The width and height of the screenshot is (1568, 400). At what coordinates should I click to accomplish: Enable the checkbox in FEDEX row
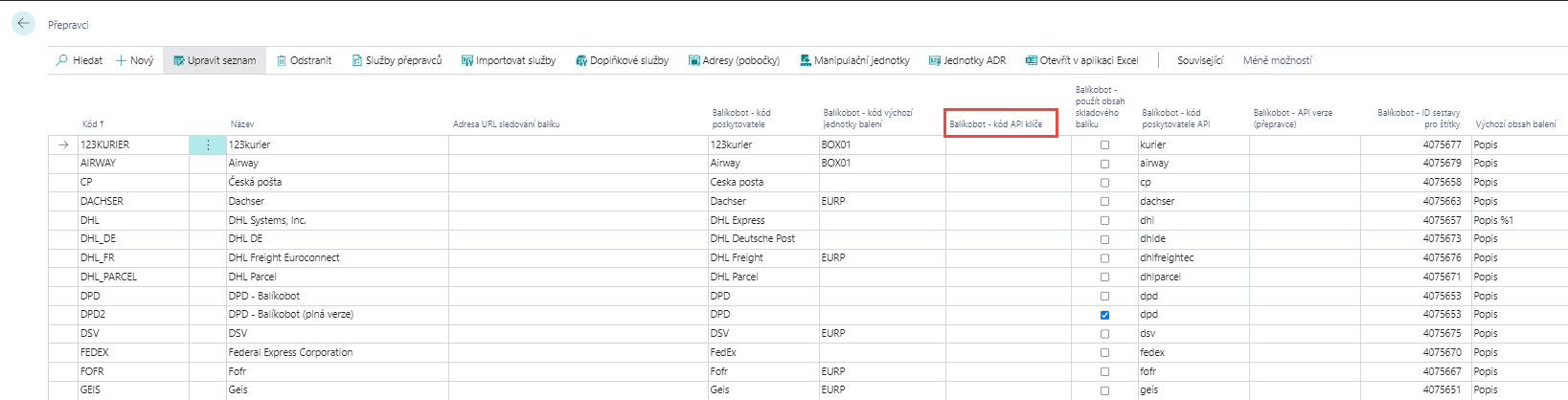[x=1104, y=353]
